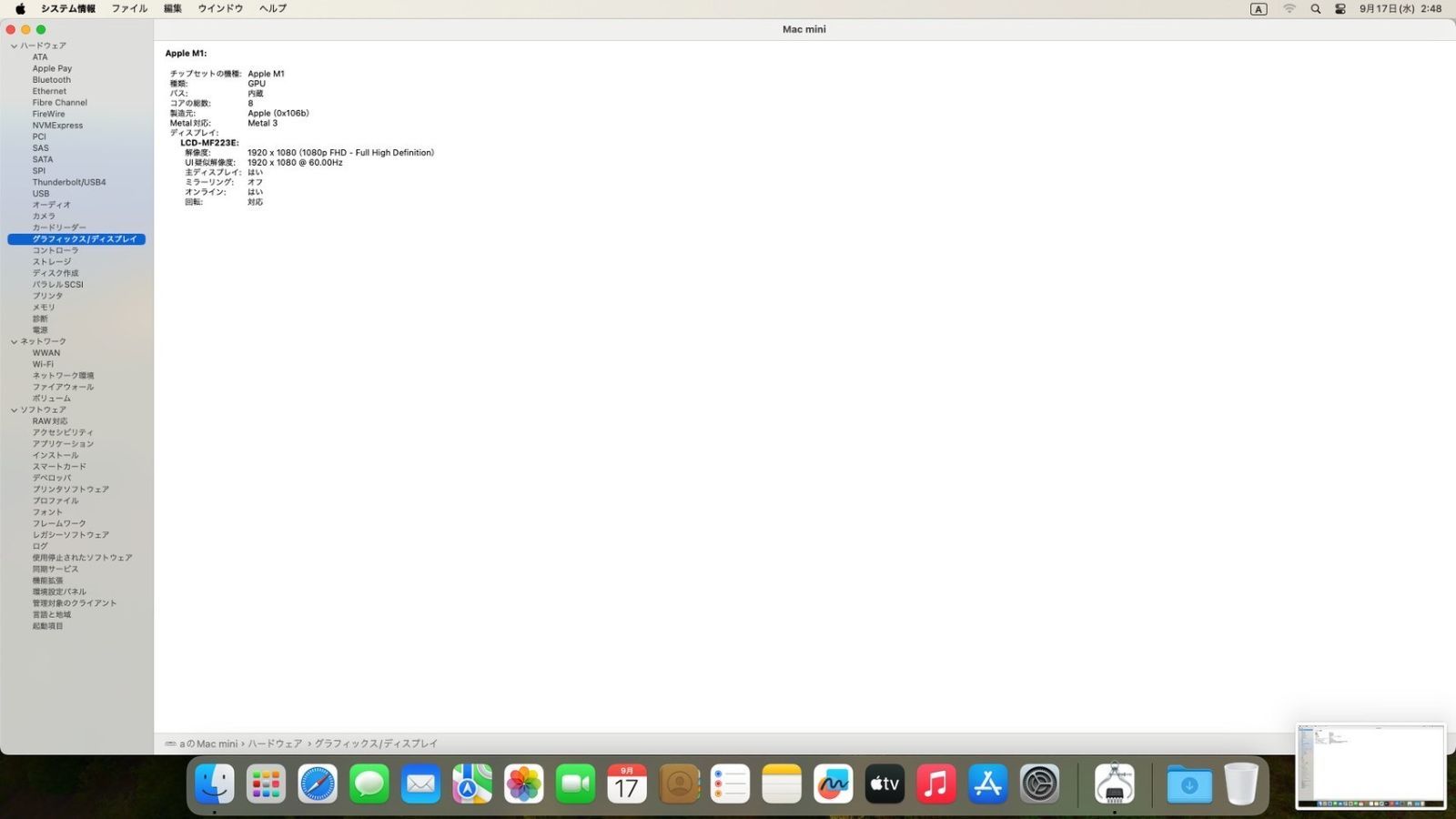
Task: Click the System Information Dock icon
Action: [x=1114, y=784]
